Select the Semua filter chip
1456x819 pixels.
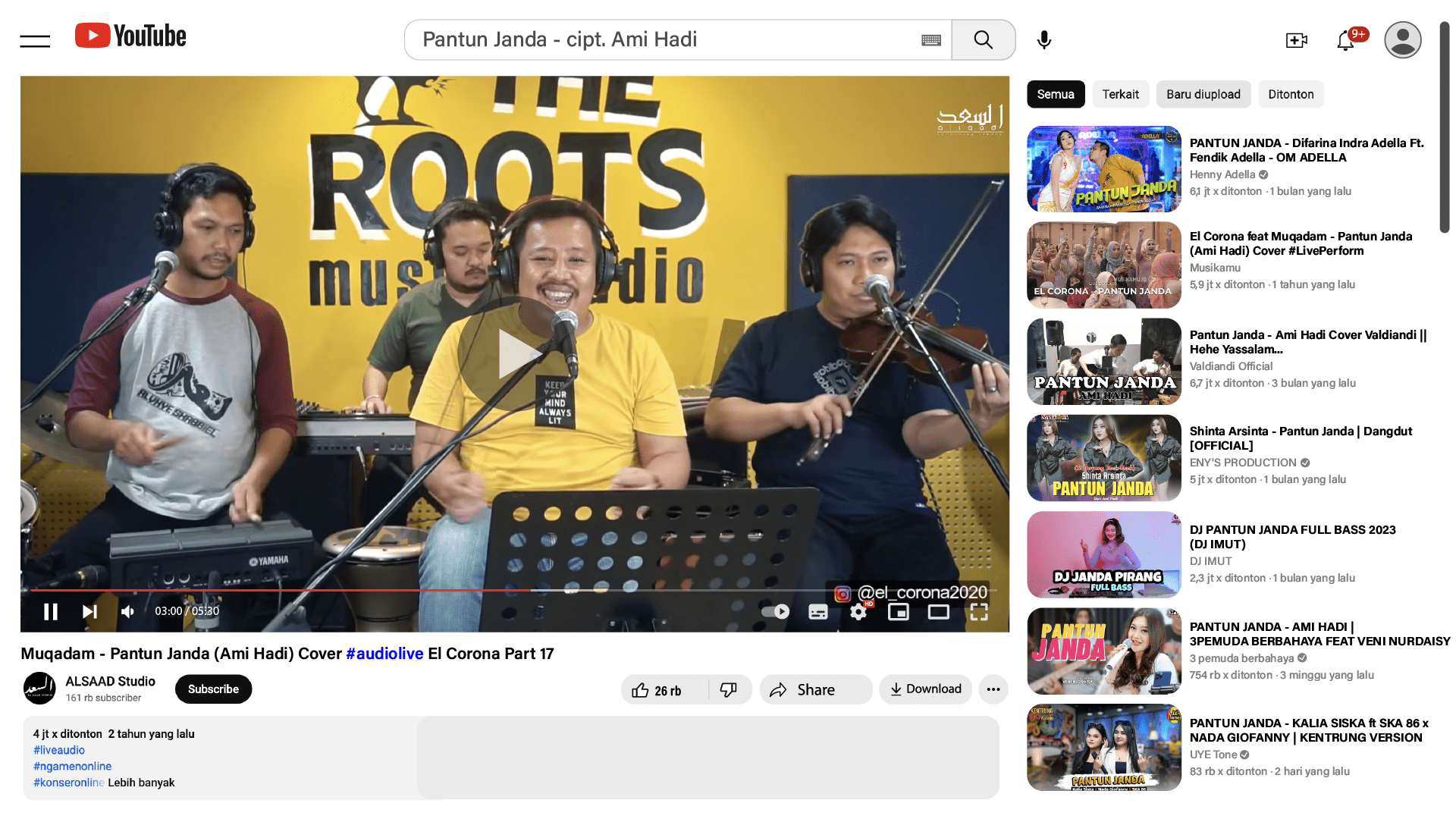(1056, 95)
